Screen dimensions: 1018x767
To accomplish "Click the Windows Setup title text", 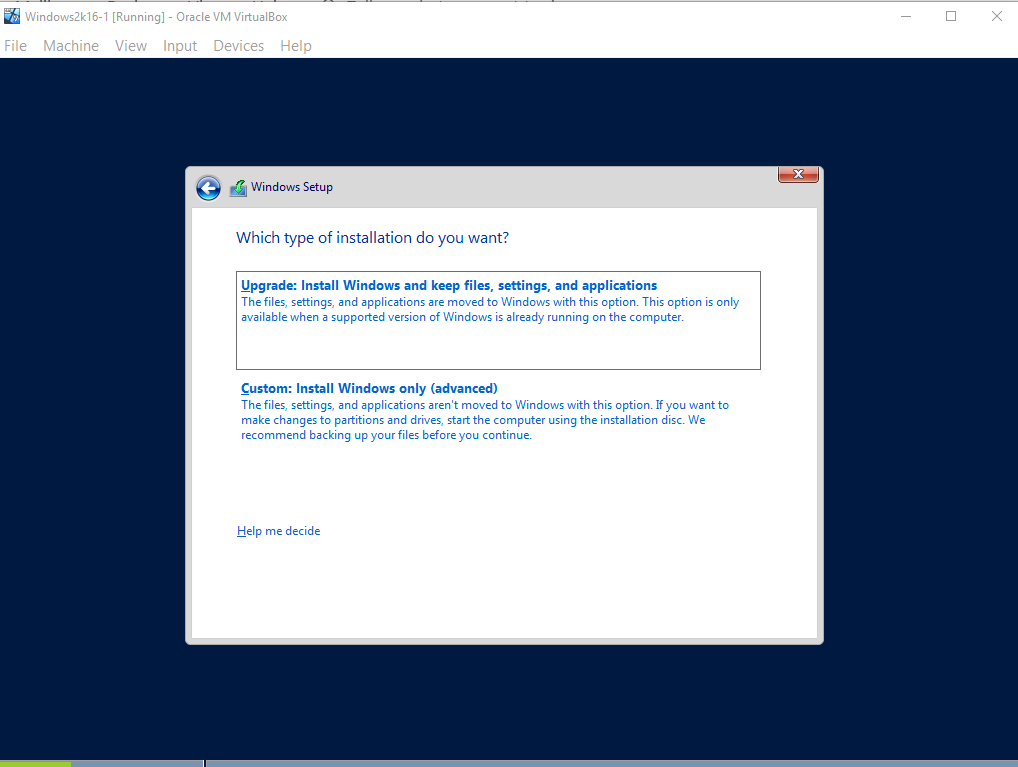I will pyautogui.click(x=292, y=187).
